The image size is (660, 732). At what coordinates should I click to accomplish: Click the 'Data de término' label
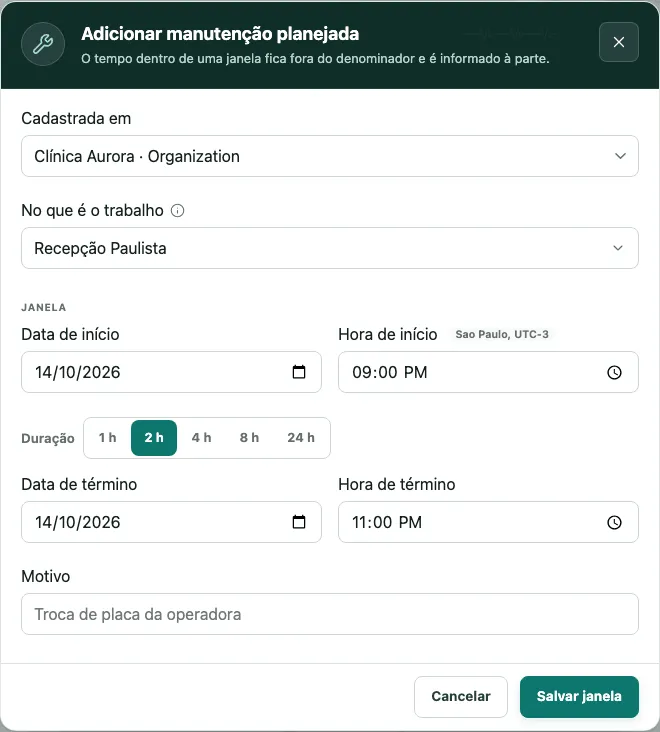click(x=79, y=484)
